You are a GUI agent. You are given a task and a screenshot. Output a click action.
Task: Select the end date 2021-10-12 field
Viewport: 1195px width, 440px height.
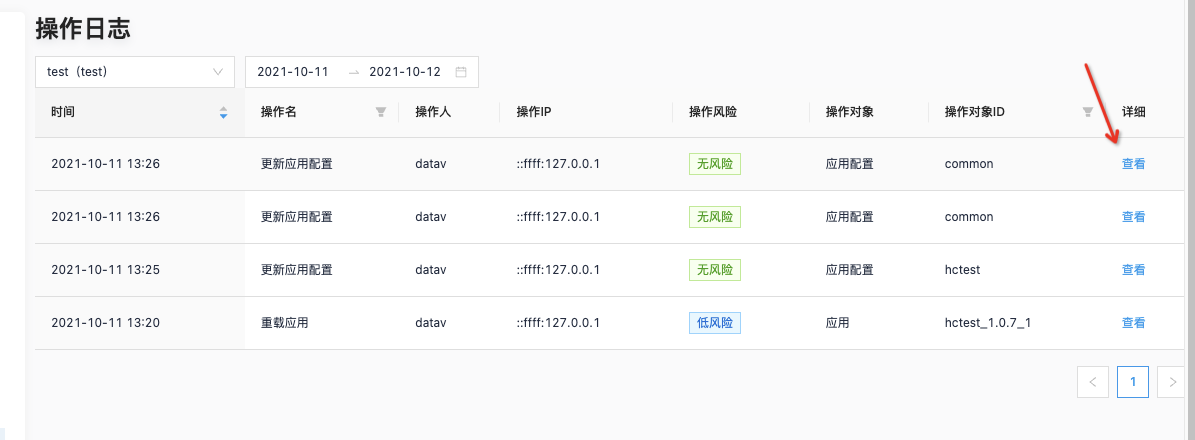click(405, 72)
